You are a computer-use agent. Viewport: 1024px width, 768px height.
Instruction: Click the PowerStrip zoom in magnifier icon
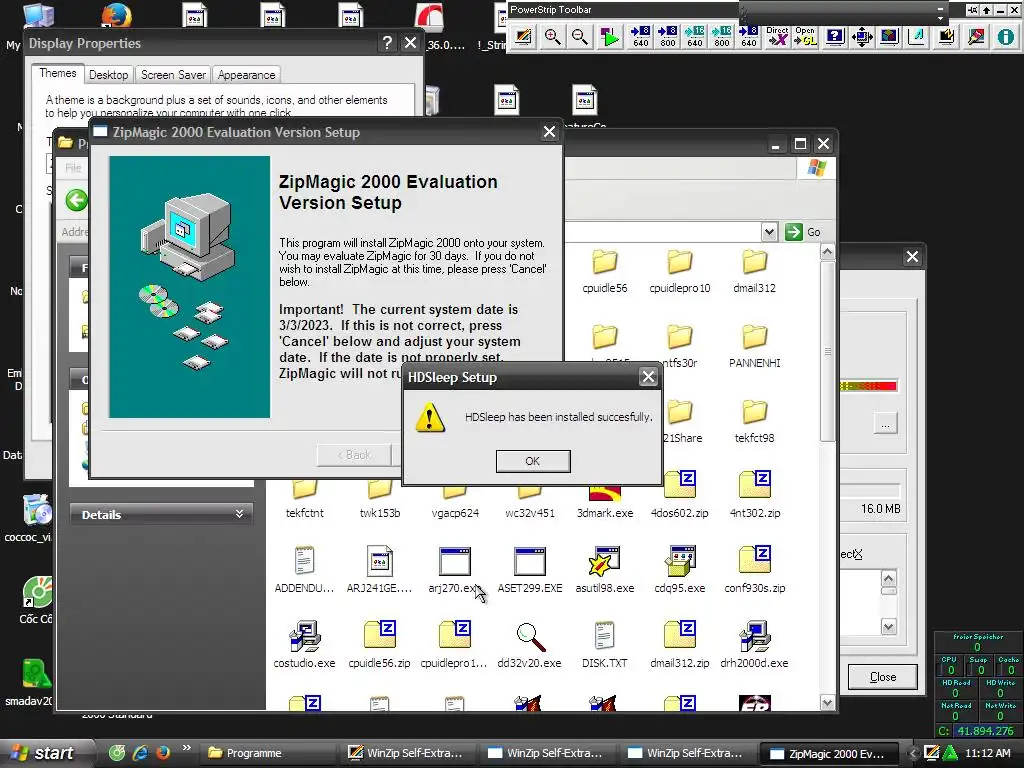(x=552, y=37)
